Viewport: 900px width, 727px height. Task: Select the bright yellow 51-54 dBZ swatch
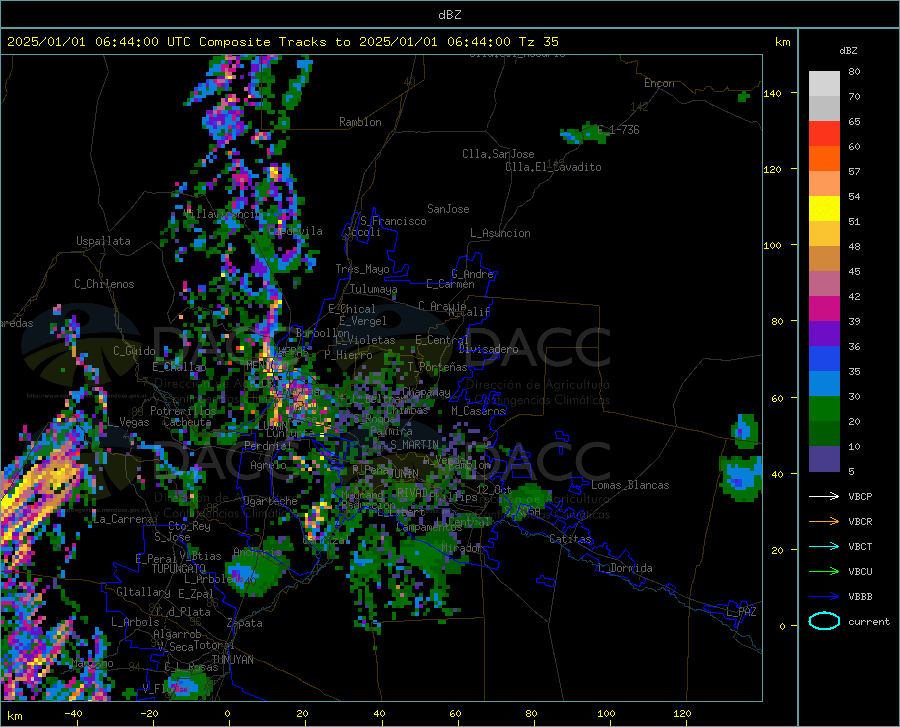tap(824, 209)
